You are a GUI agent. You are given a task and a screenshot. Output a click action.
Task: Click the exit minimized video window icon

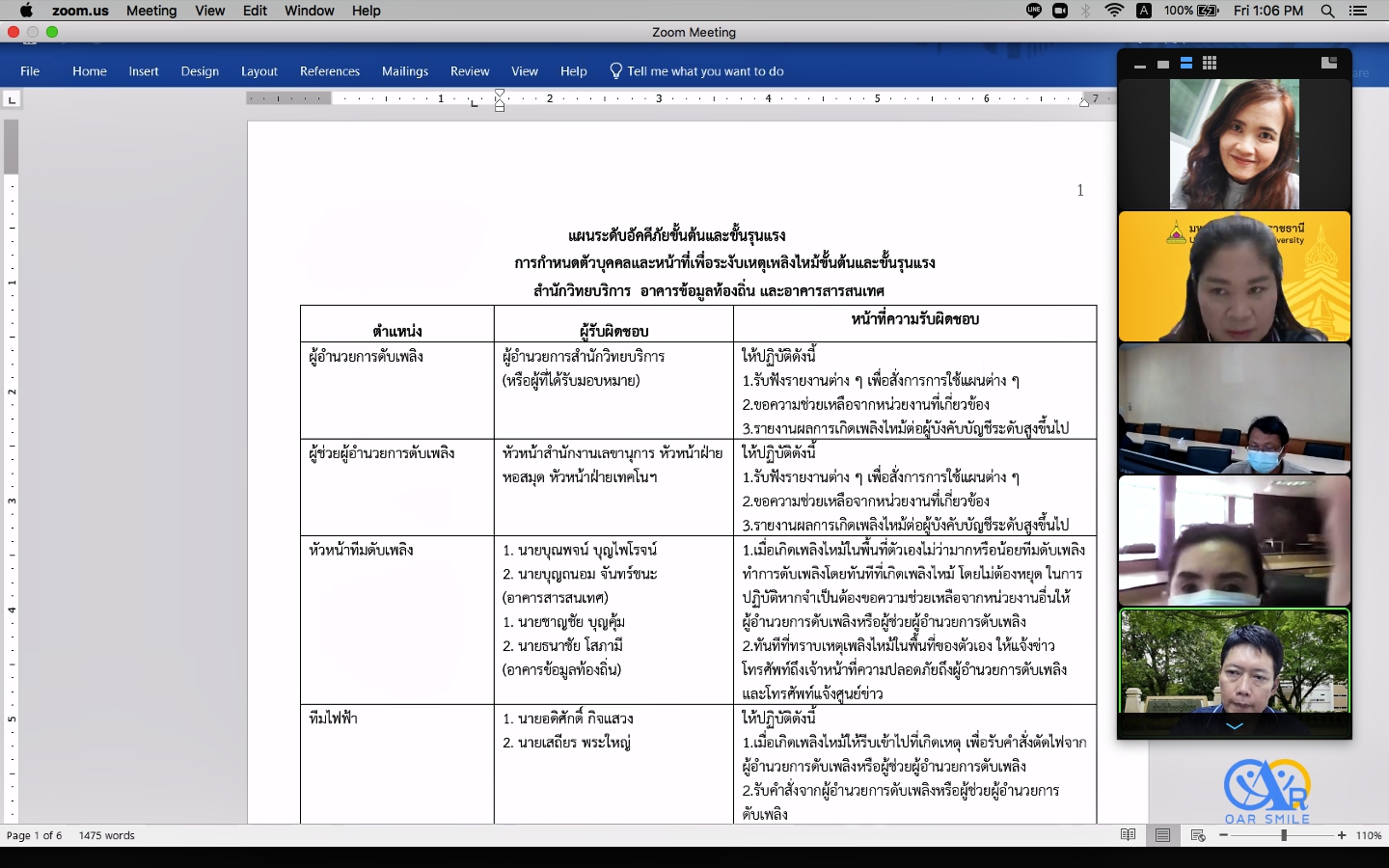coord(1328,63)
